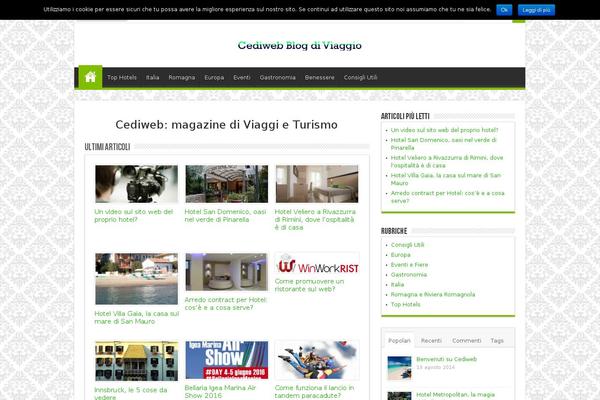Read 'Un video sul sito web' article title
The height and width of the screenshot is (400, 600).
tap(134, 216)
